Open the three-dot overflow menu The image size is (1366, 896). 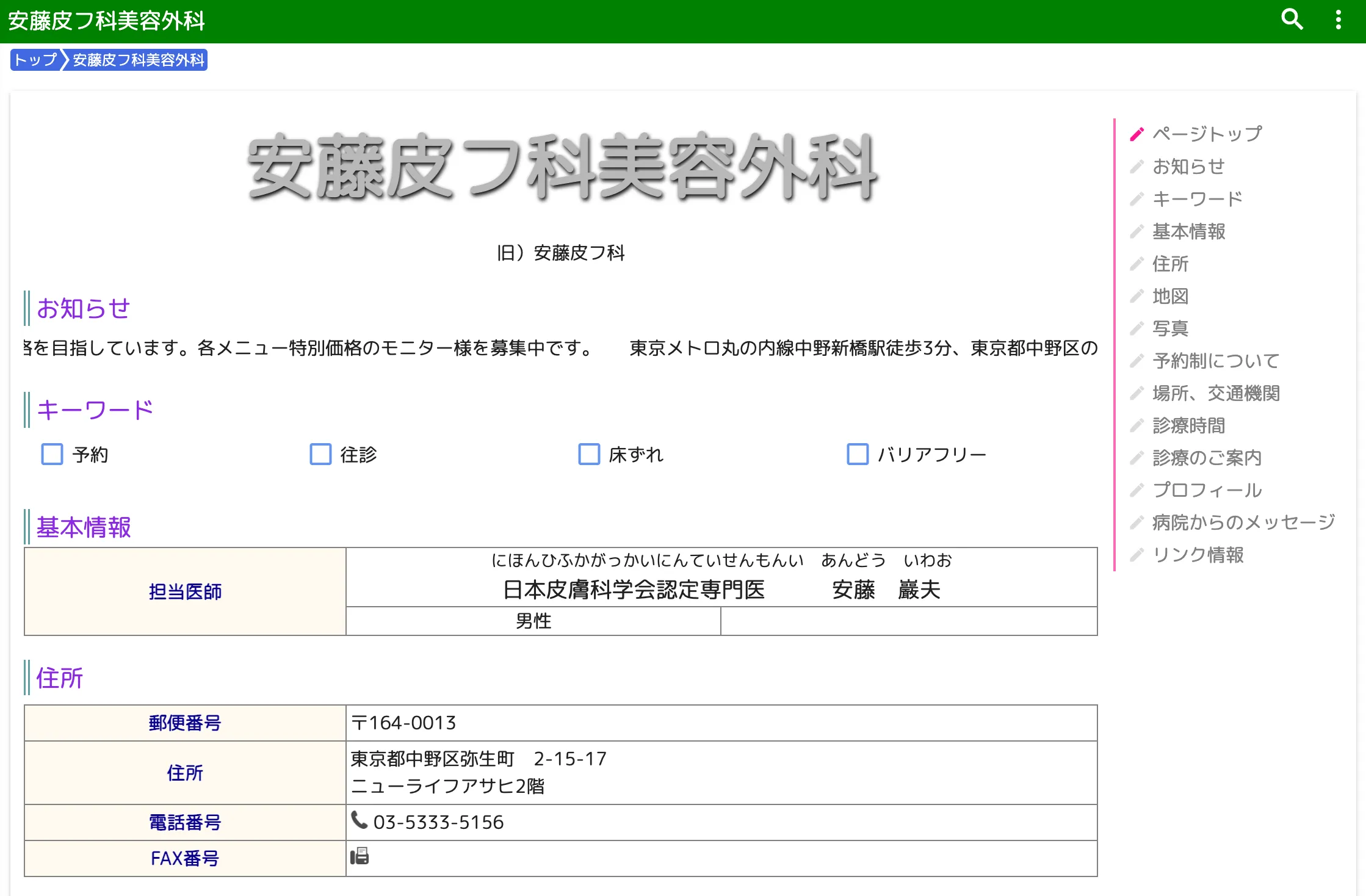pyautogui.click(x=1338, y=20)
